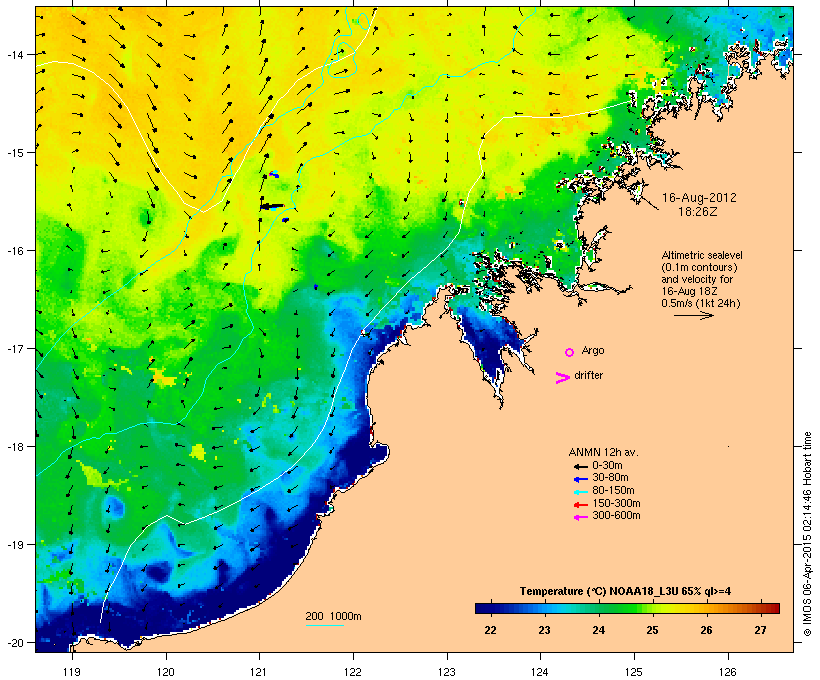Click the blue 30-80m legend arrow
The width and height of the screenshot is (820, 680).
click(581, 479)
